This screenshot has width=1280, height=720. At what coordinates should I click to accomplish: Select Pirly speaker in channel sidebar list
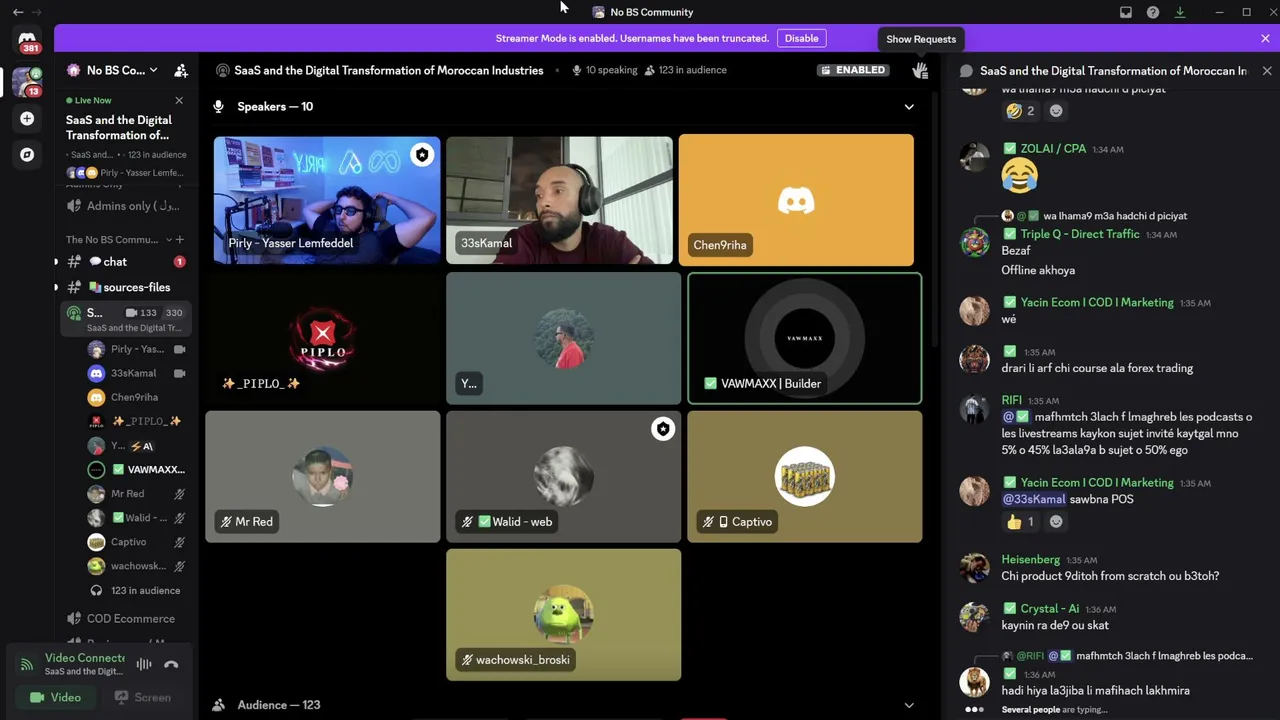[137, 349]
